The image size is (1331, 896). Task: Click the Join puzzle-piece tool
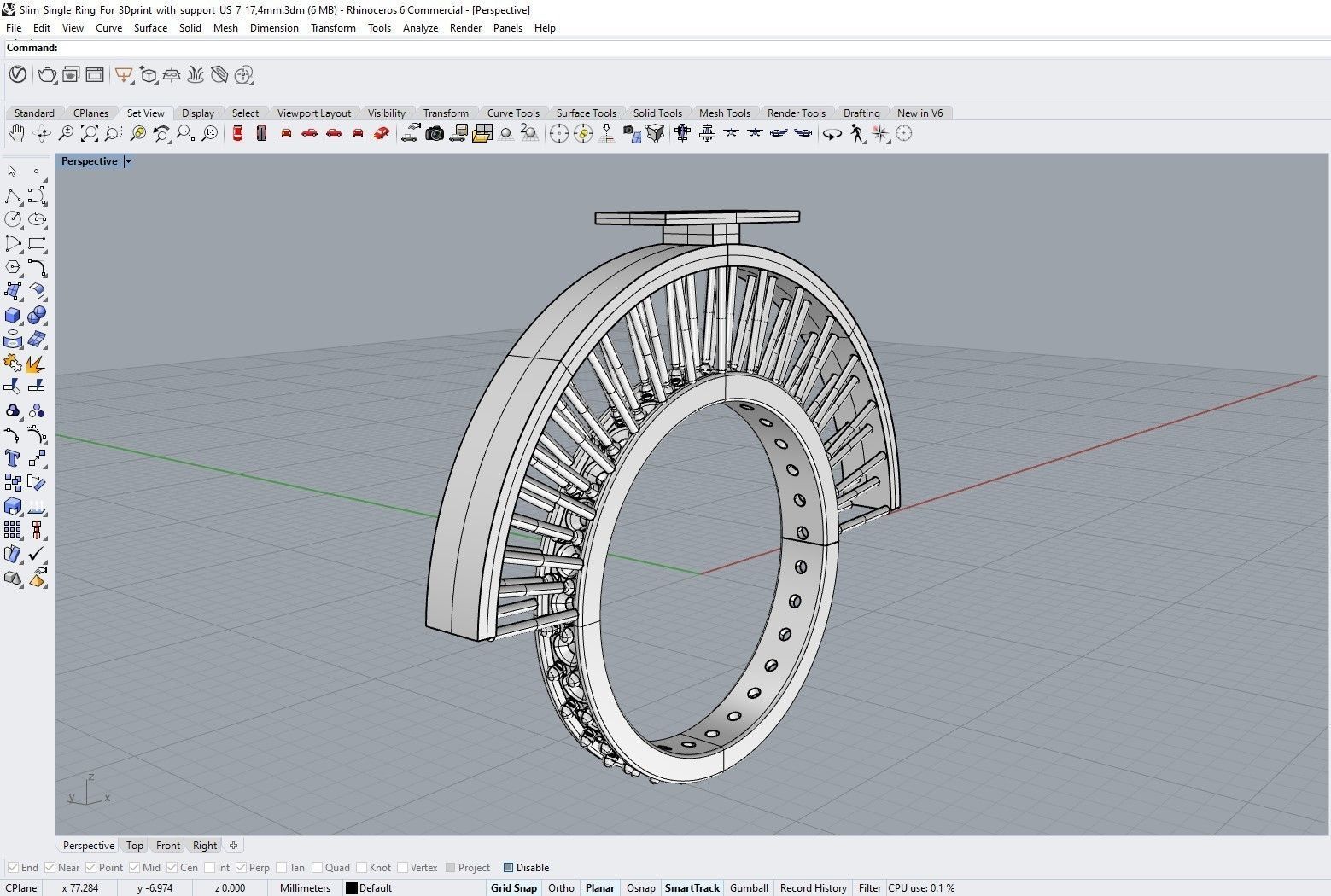point(13,363)
